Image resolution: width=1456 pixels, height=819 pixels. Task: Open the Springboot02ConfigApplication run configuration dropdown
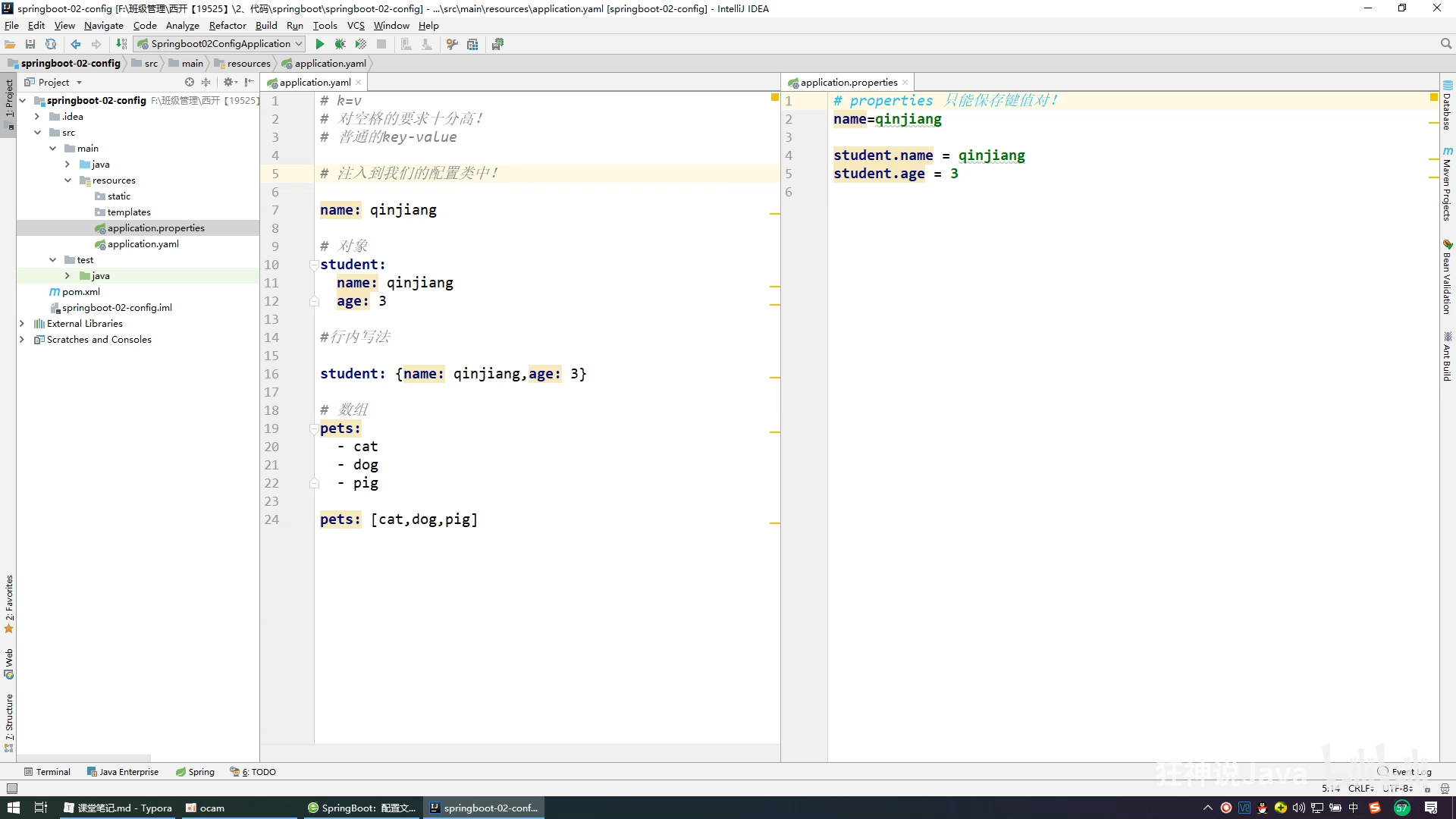(220, 44)
